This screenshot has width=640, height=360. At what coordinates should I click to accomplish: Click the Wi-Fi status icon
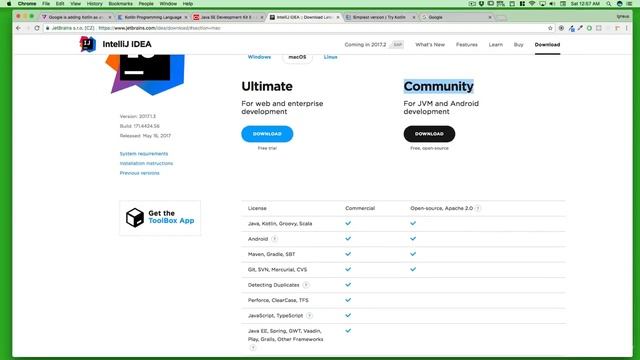pyautogui.click(x=532, y=4)
